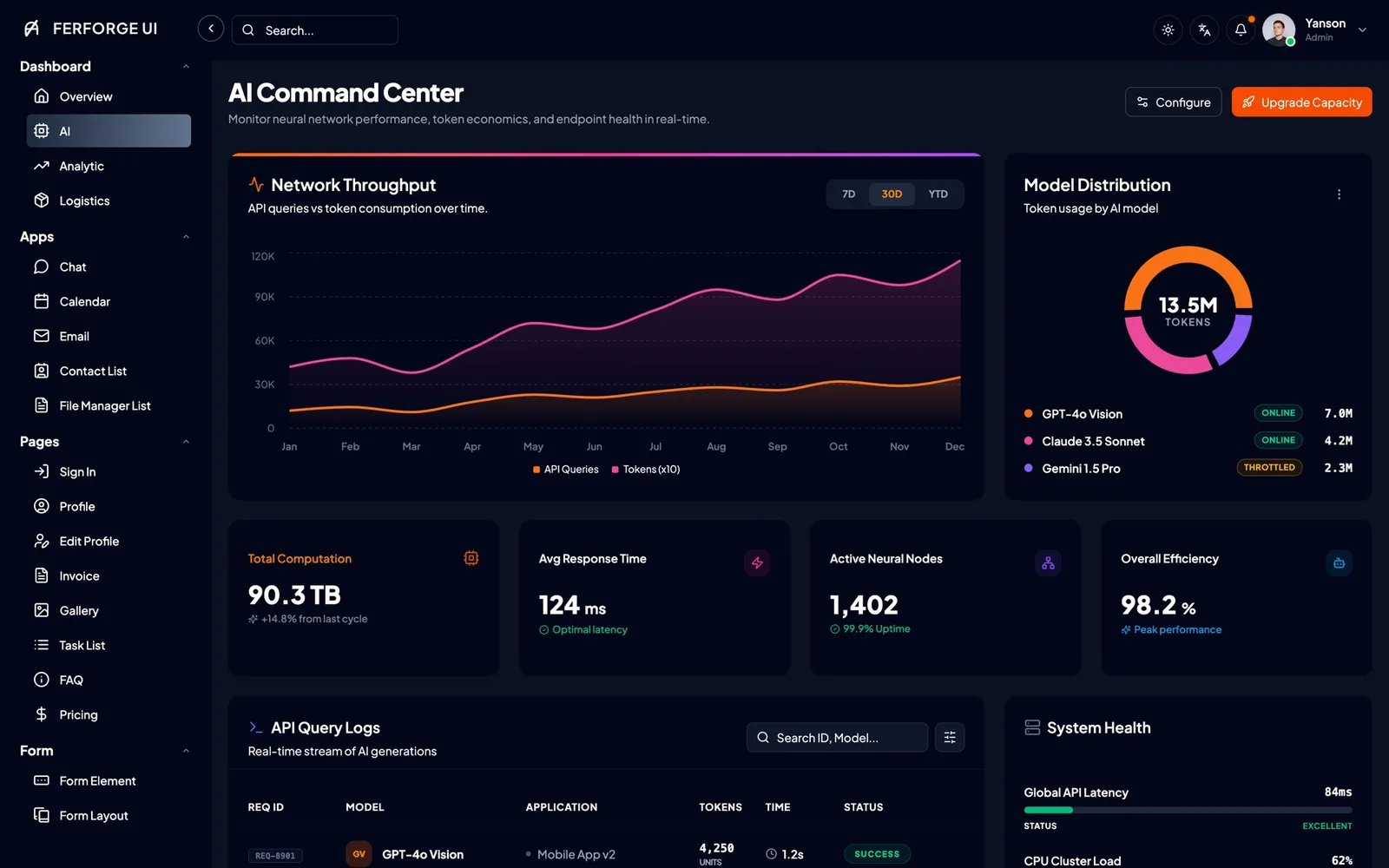
Task: Open the language translation icon
Action: (1204, 30)
